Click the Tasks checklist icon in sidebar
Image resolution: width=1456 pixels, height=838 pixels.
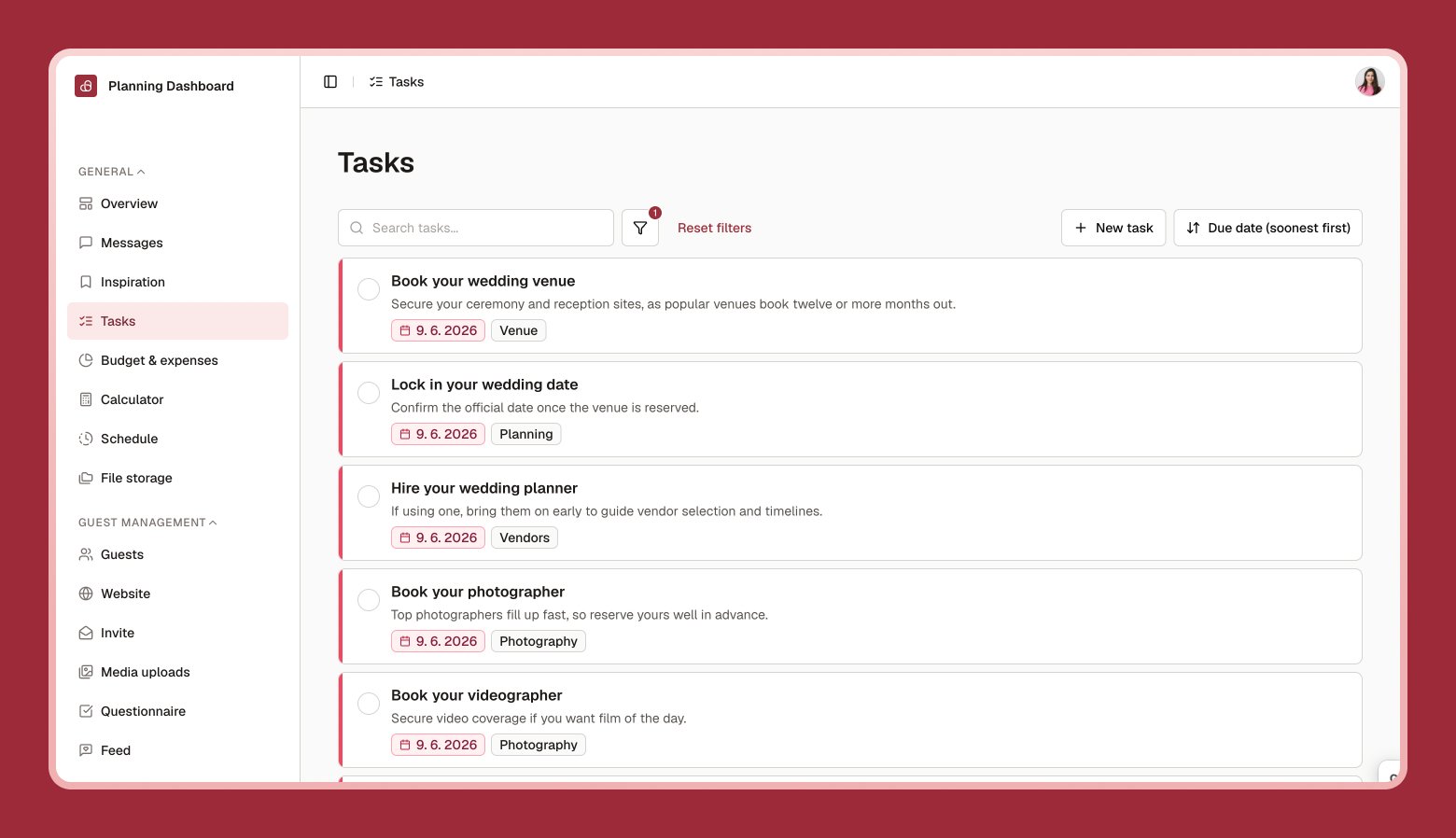tap(86, 321)
